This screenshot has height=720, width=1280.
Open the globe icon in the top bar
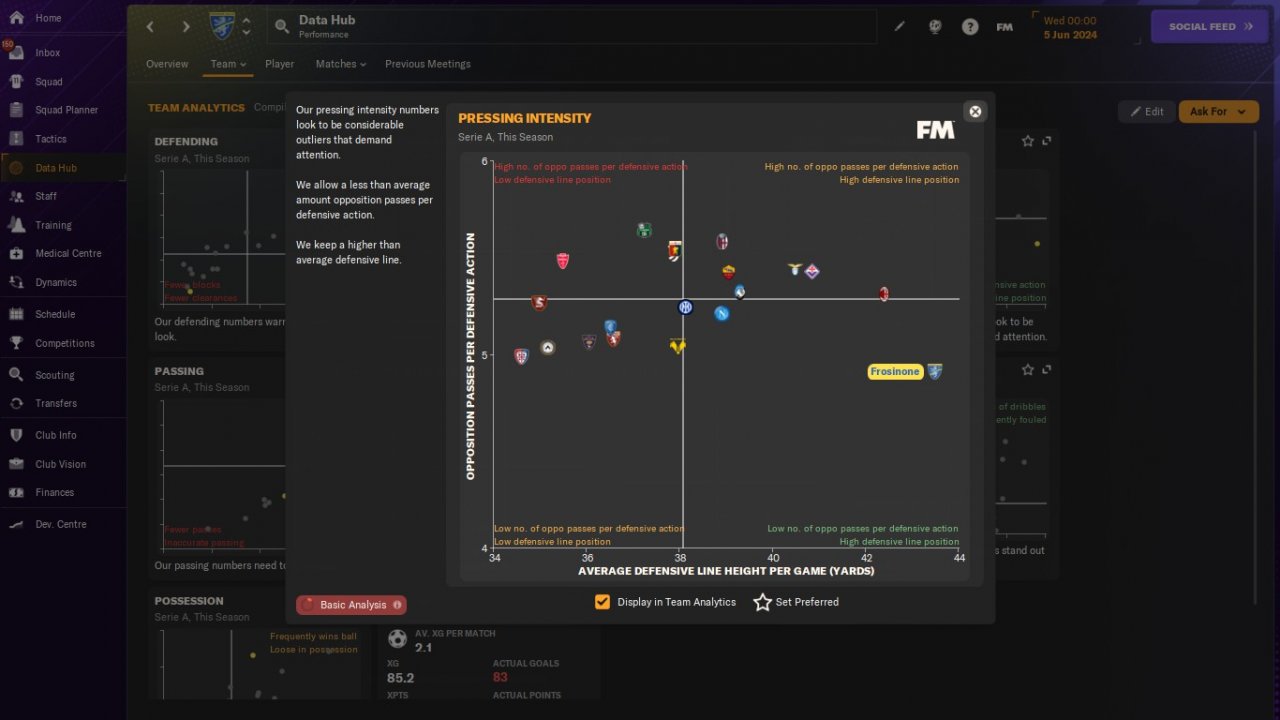pyautogui.click(x=935, y=27)
